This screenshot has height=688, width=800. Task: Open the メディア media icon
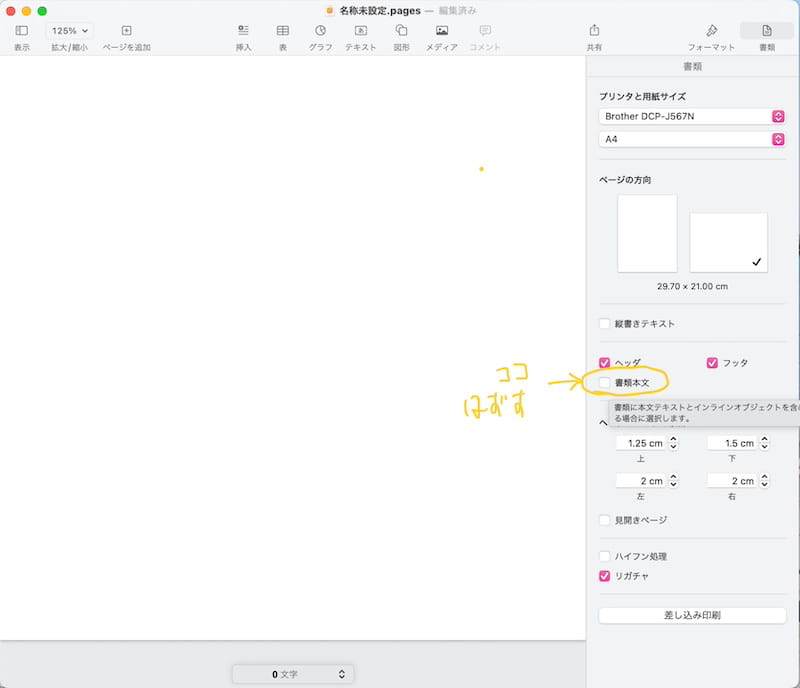click(441, 31)
